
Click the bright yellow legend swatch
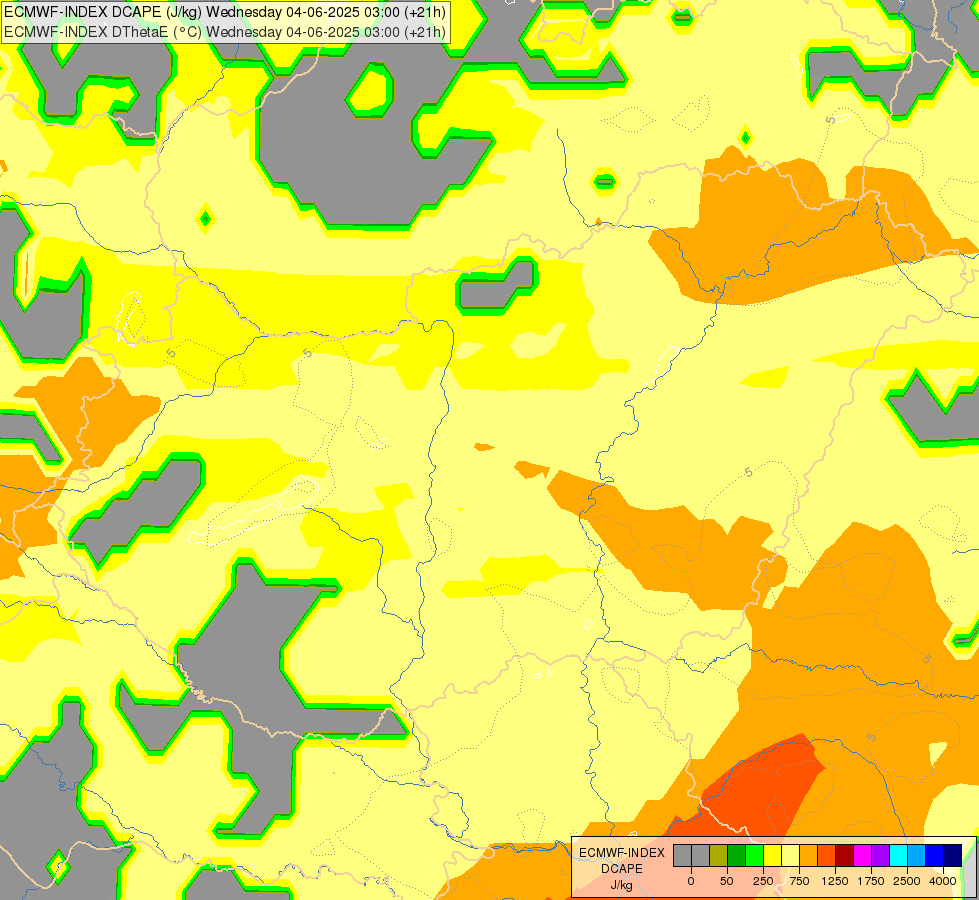point(772,855)
